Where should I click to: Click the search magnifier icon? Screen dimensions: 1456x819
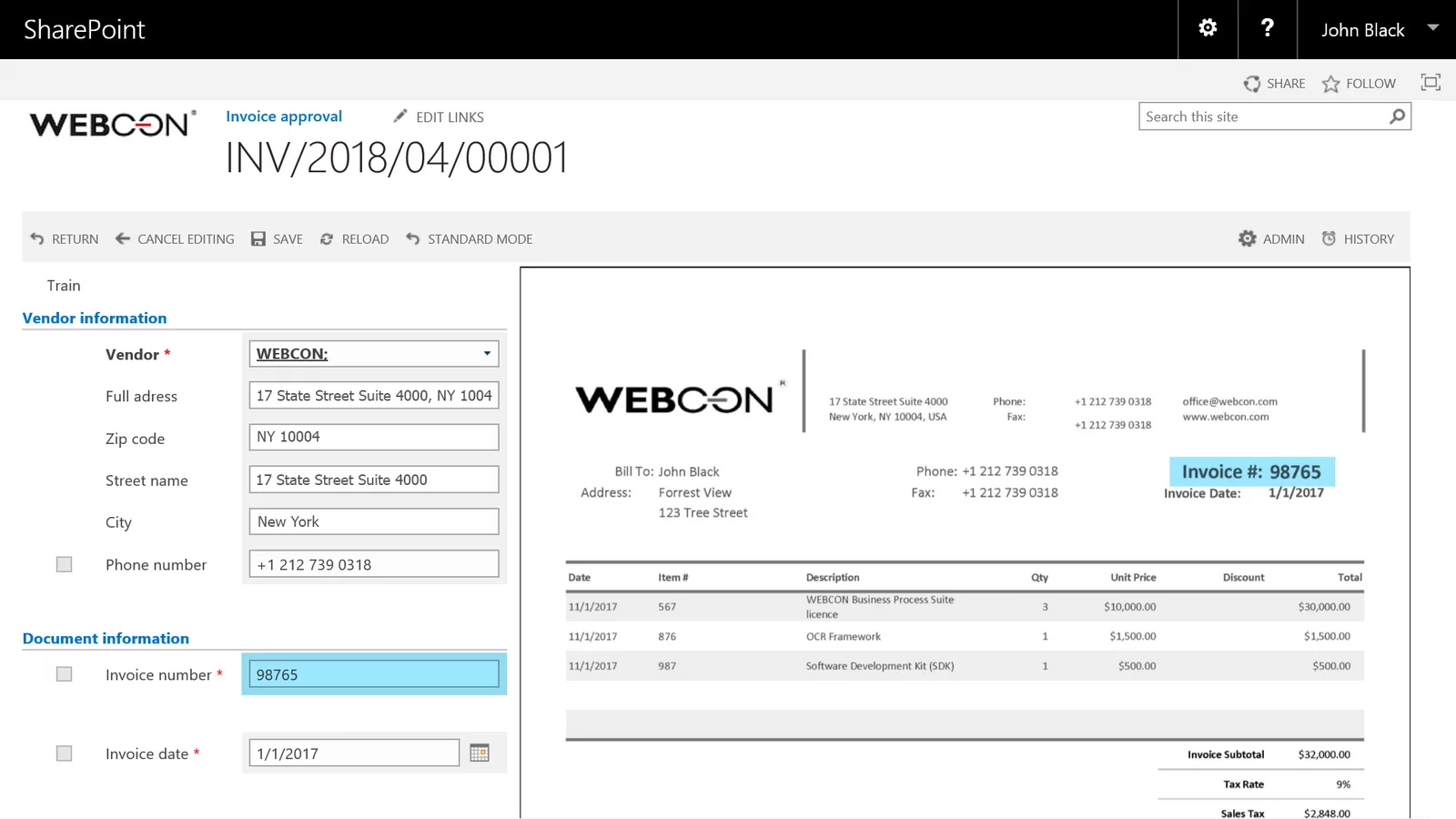coord(1397,116)
